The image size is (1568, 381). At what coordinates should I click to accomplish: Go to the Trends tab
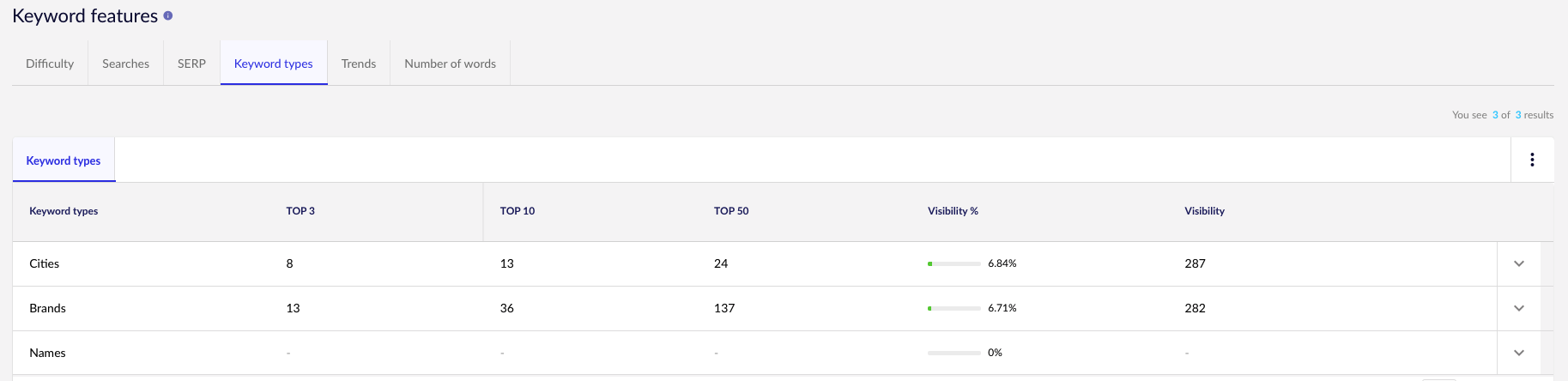[x=359, y=63]
